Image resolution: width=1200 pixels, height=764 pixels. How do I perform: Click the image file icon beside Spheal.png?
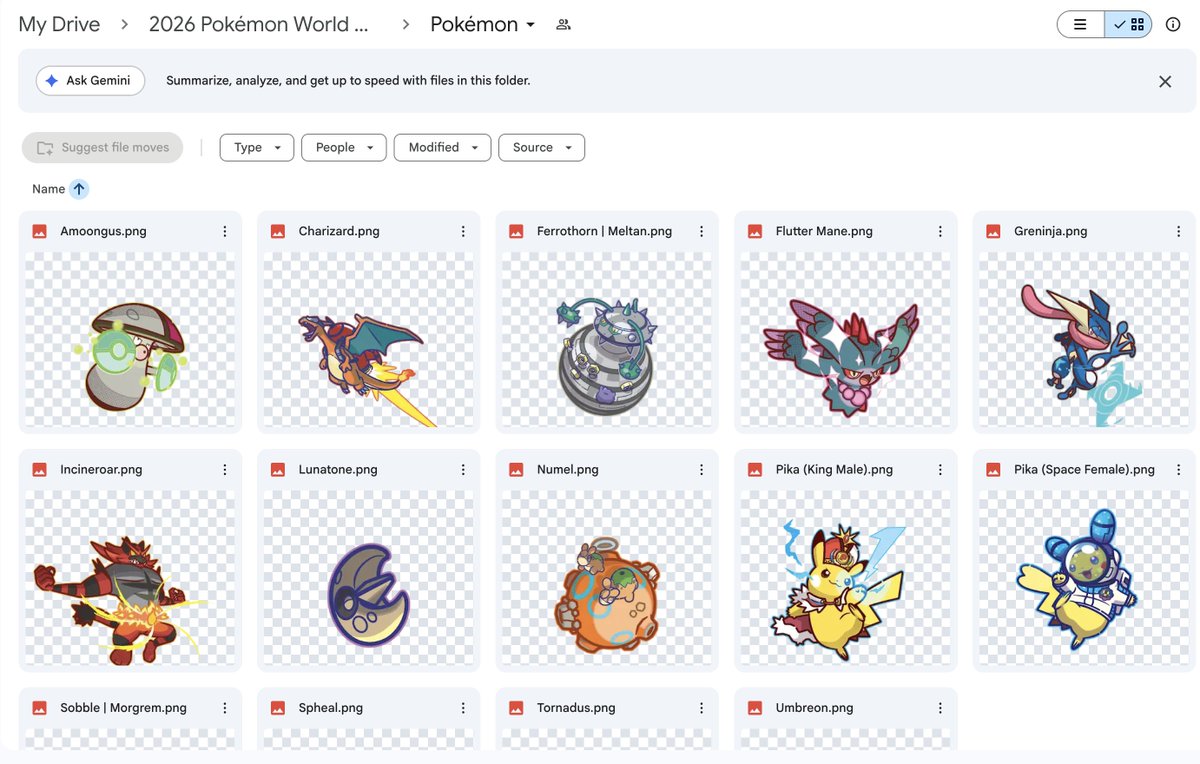[x=278, y=707]
